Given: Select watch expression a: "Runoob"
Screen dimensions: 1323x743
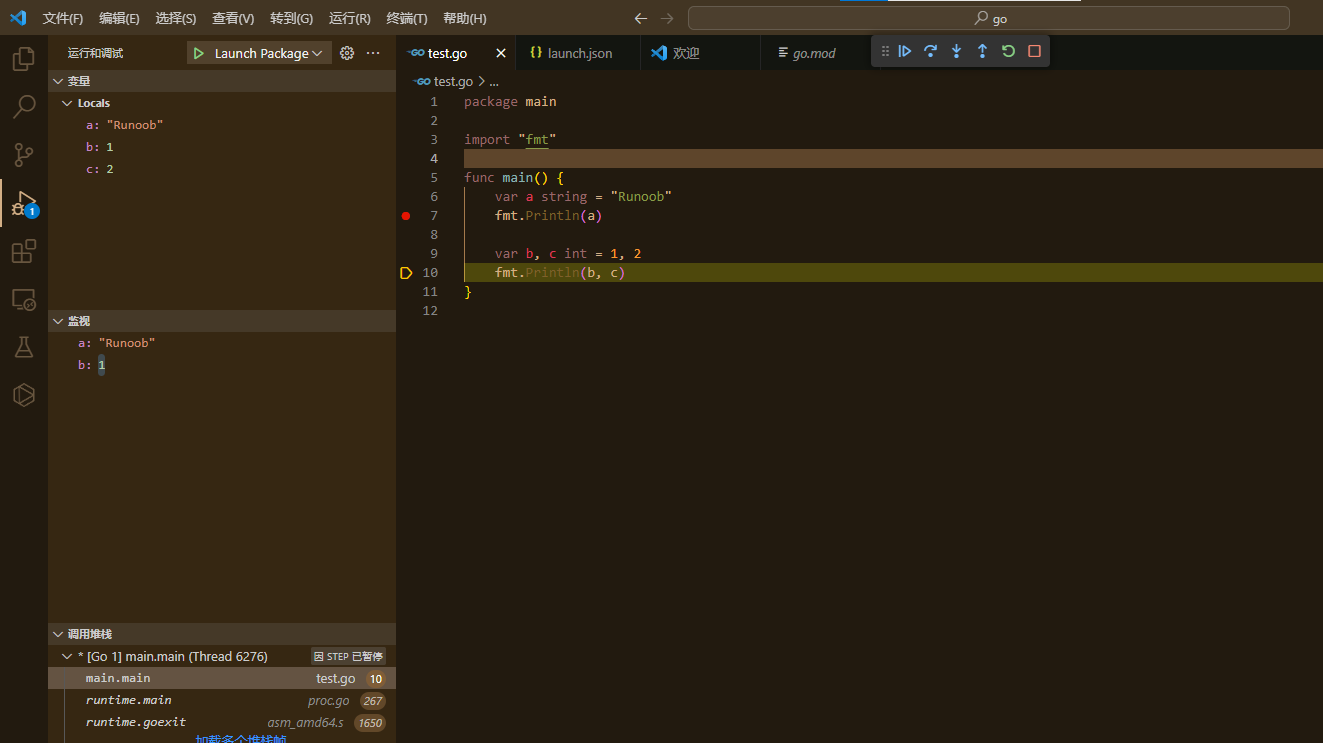Looking at the screenshot, I should coord(222,343).
